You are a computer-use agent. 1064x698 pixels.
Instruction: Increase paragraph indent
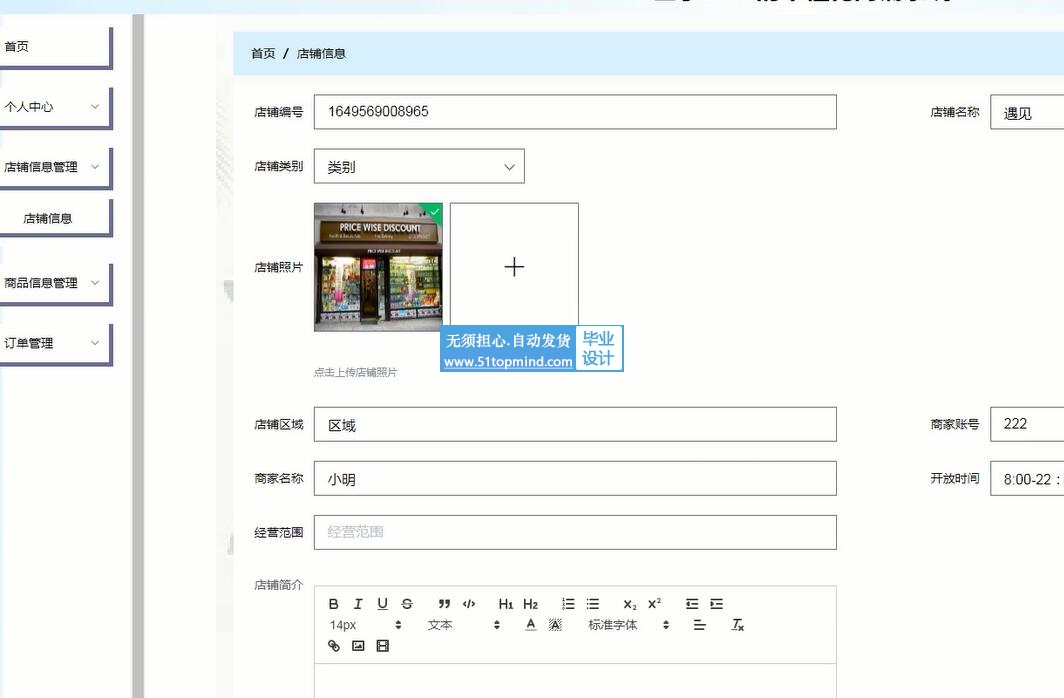pyautogui.click(x=717, y=604)
